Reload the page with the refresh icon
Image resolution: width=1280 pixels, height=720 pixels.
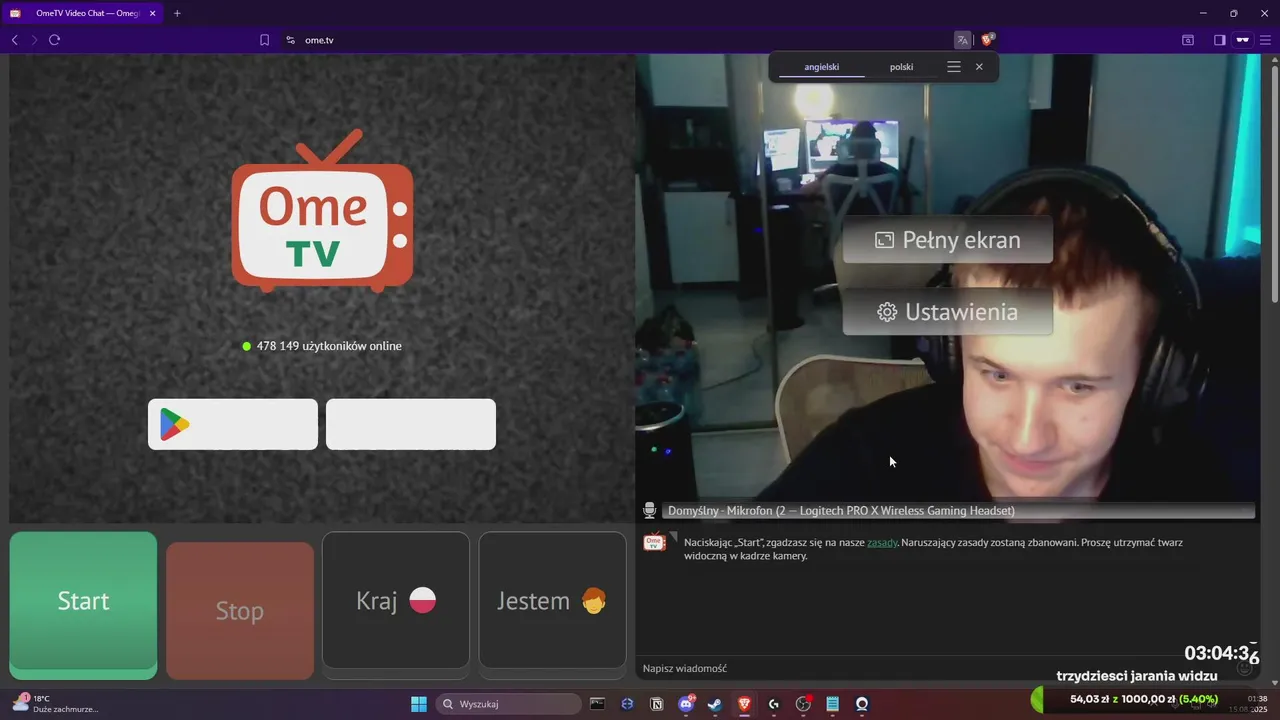55,40
